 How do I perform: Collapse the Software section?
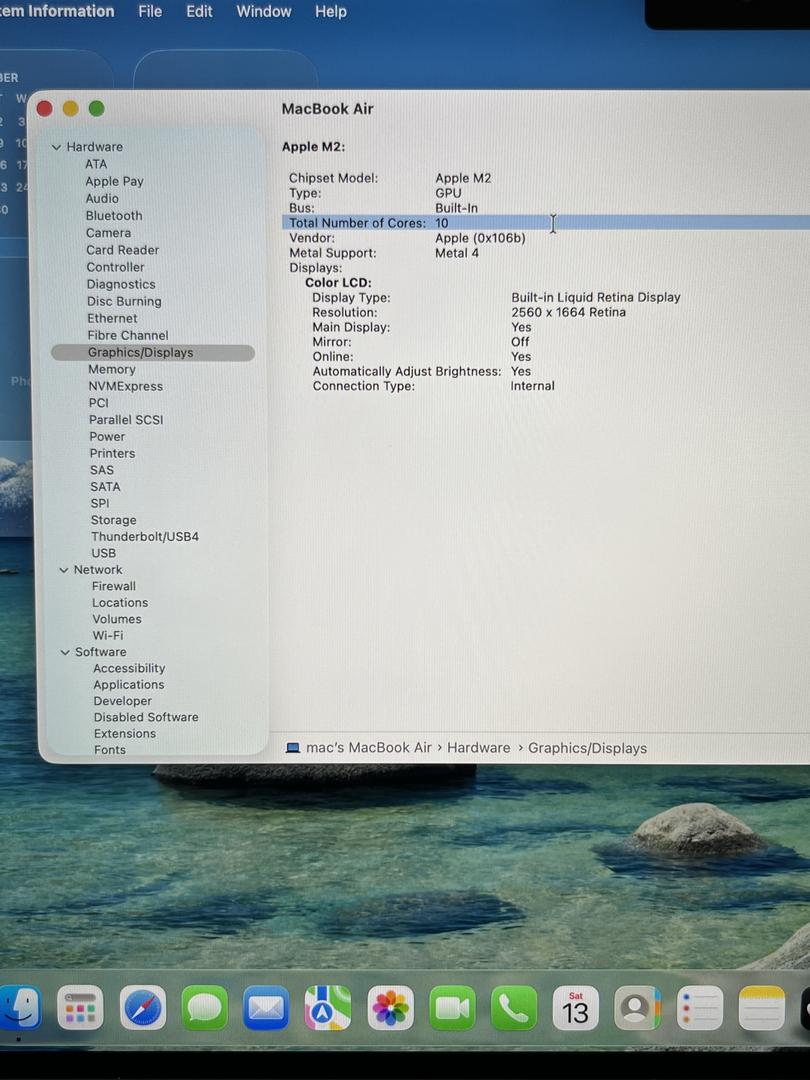pyautogui.click(x=65, y=652)
